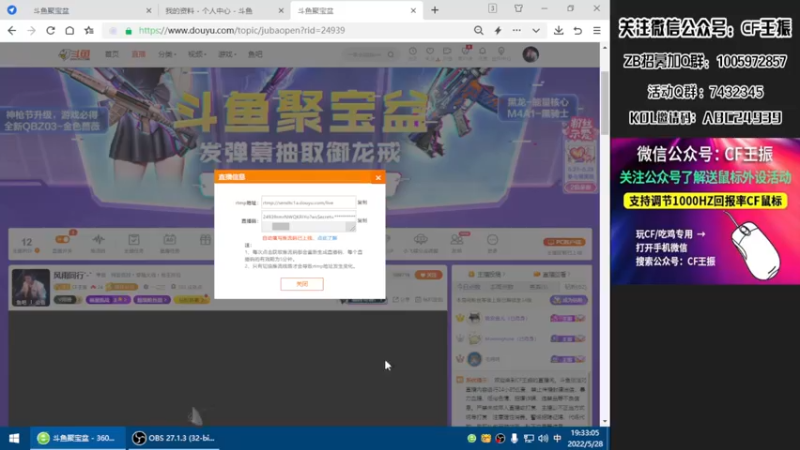Click the microphone tray icon
This screenshot has height=450, width=800.
(514, 438)
